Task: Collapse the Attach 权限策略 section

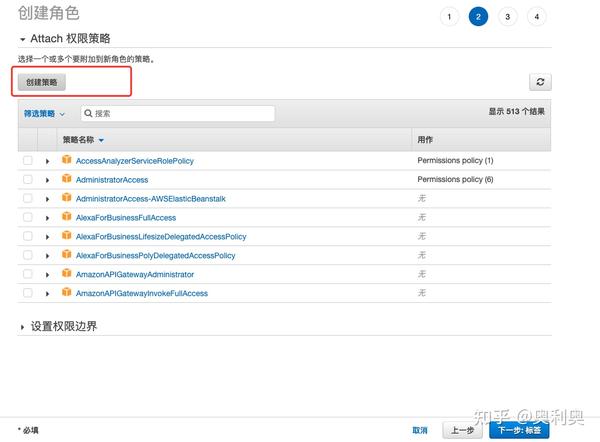Action: pyautogui.click(x=23, y=39)
